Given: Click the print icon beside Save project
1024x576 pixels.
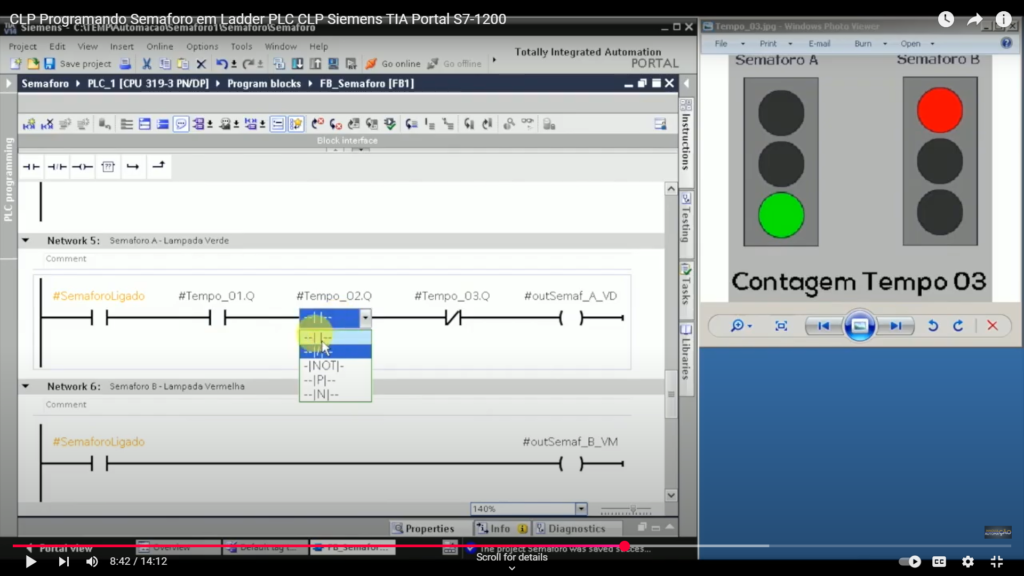Looking at the screenshot, I should 125,63.
